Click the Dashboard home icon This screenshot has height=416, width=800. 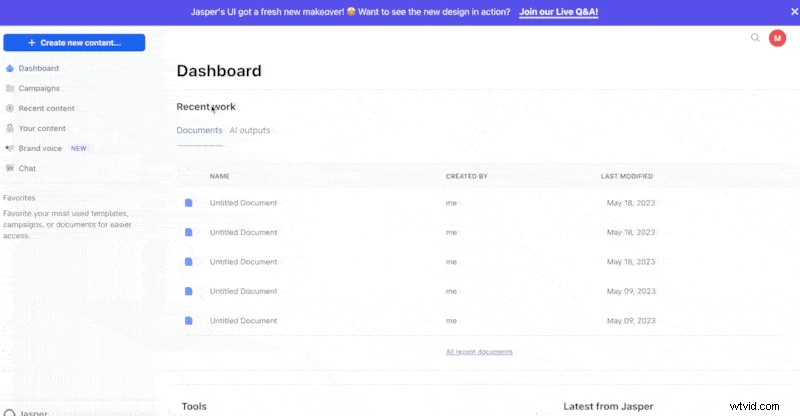click(10, 68)
